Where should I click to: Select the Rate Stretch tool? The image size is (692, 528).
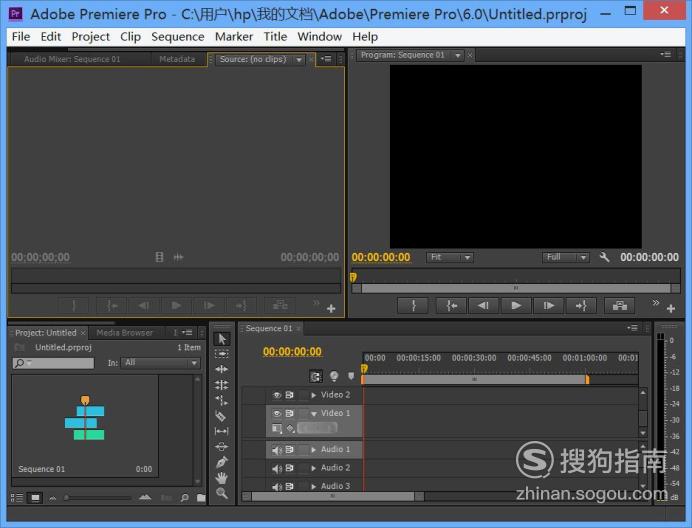point(222,400)
